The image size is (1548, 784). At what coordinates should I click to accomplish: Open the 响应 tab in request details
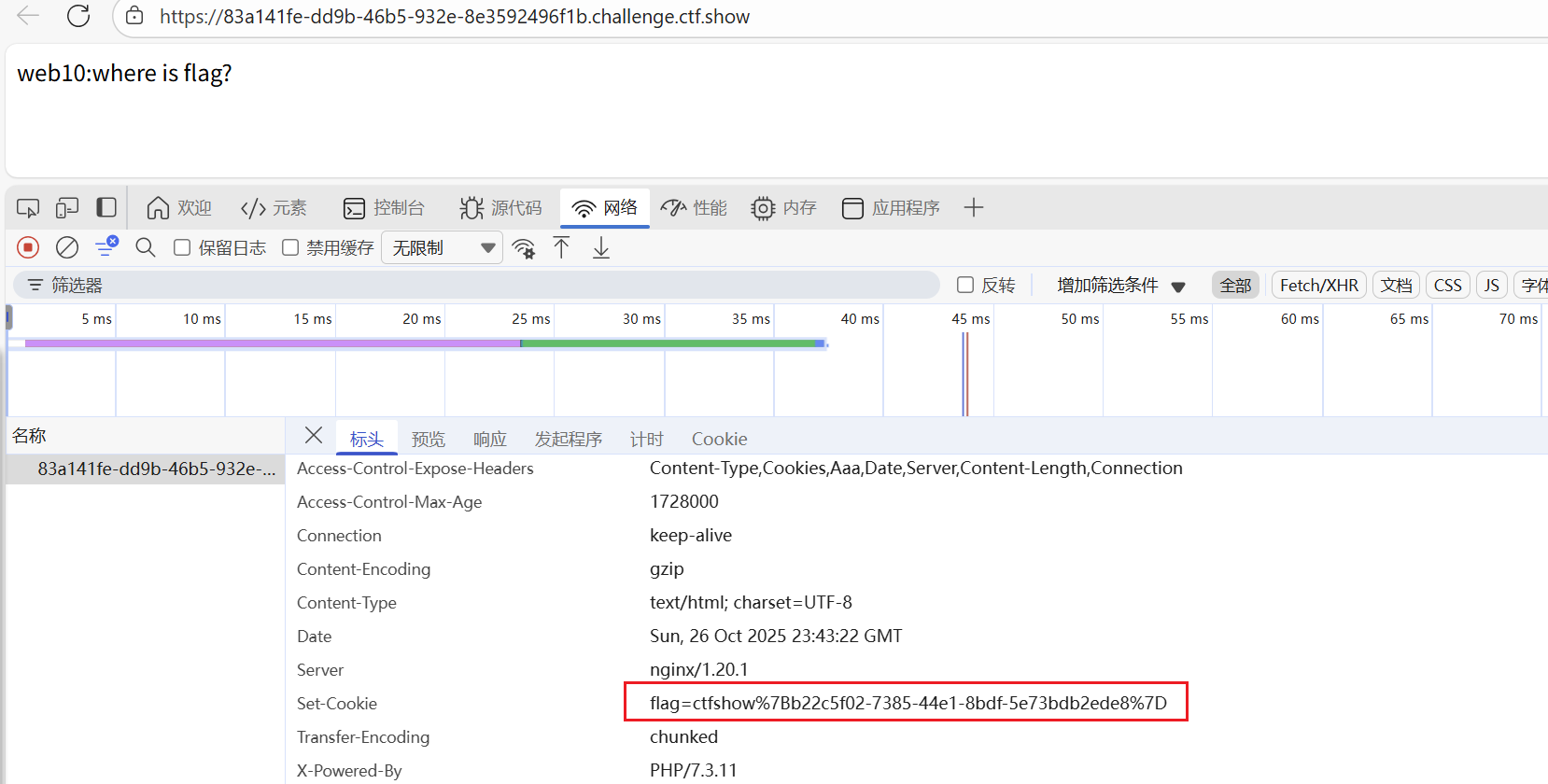489,439
